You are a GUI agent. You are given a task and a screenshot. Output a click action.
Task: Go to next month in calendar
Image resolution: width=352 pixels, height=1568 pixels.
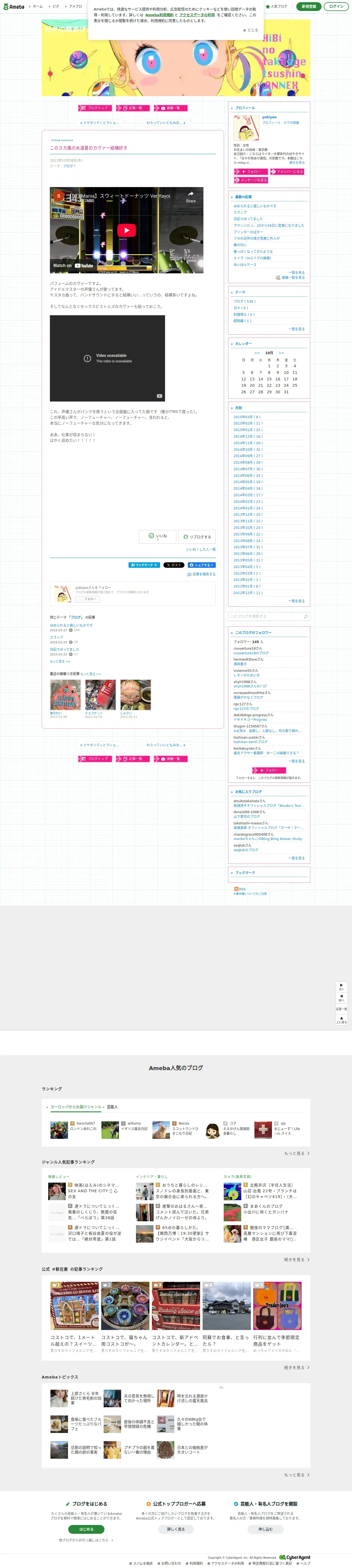(x=281, y=353)
